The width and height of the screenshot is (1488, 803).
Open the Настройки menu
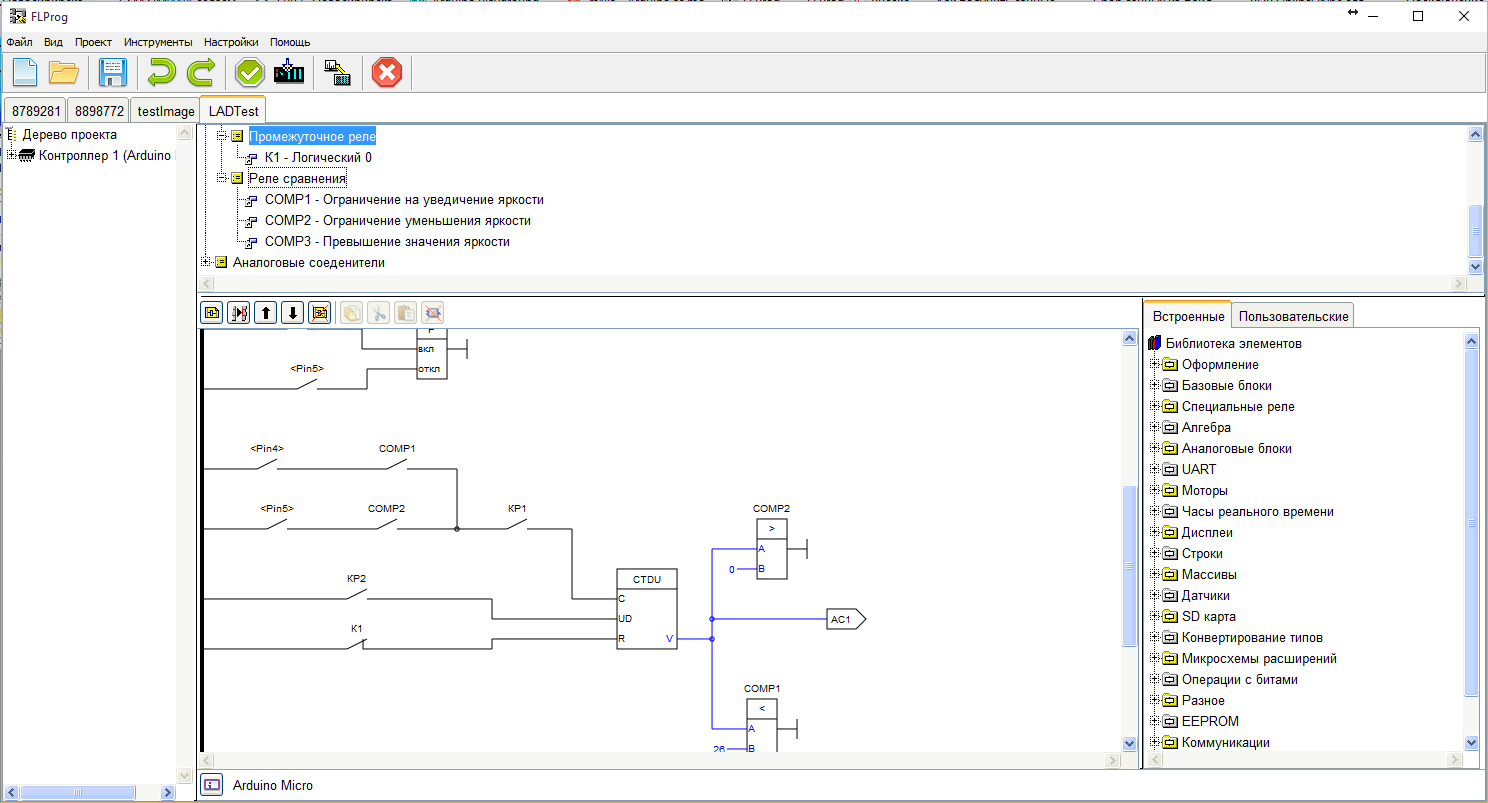(231, 42)
